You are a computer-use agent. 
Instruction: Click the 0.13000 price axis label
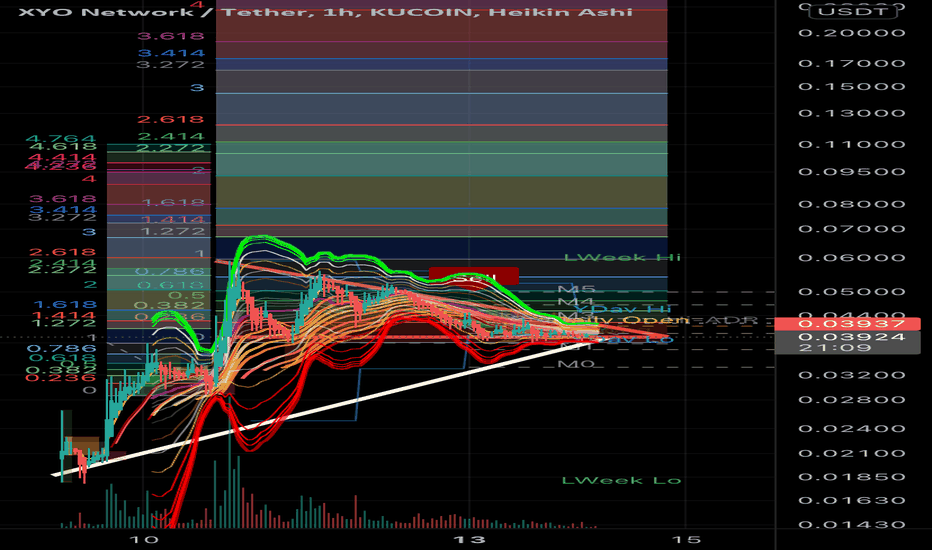tap(852, 114)
